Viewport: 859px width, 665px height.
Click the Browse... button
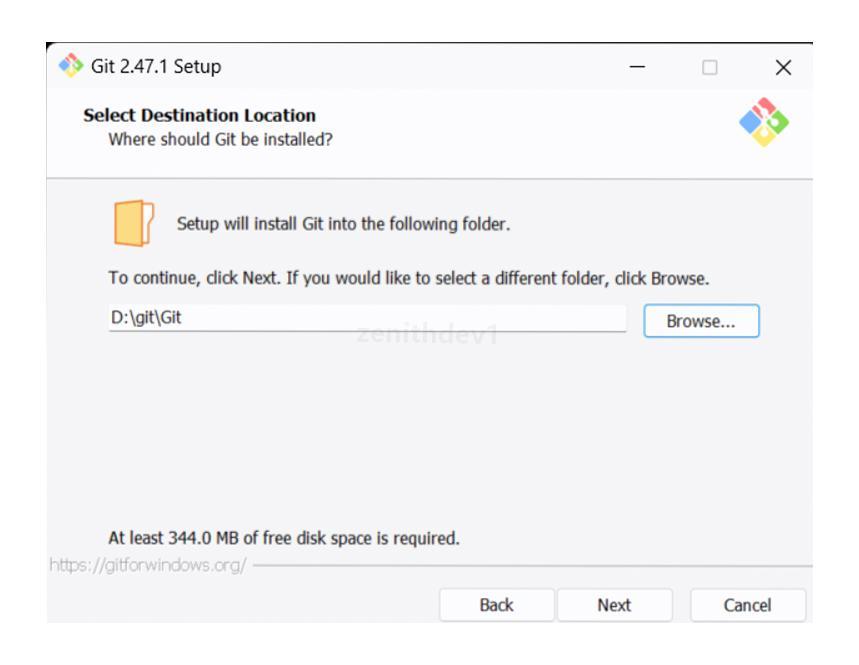click(701, 321)
